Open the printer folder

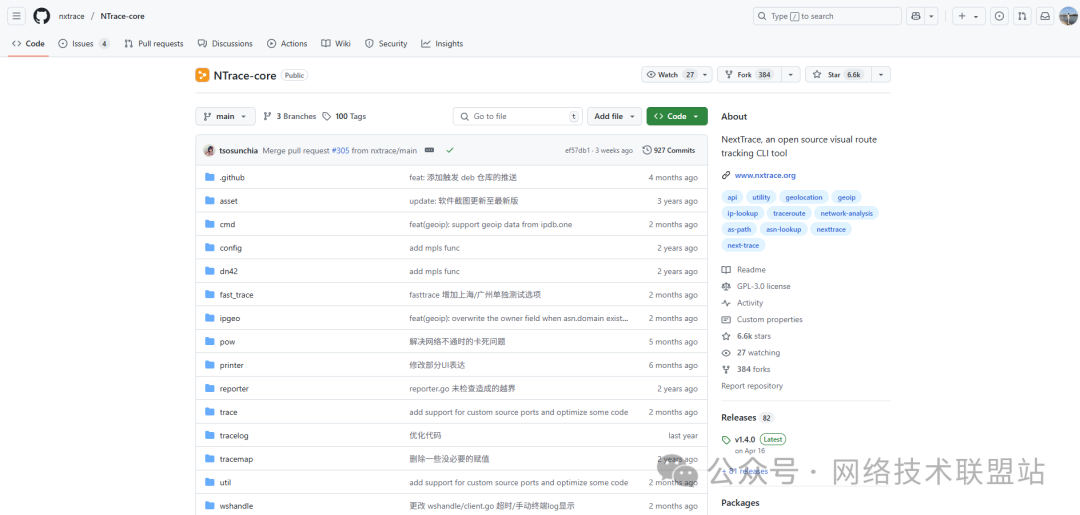231,365
